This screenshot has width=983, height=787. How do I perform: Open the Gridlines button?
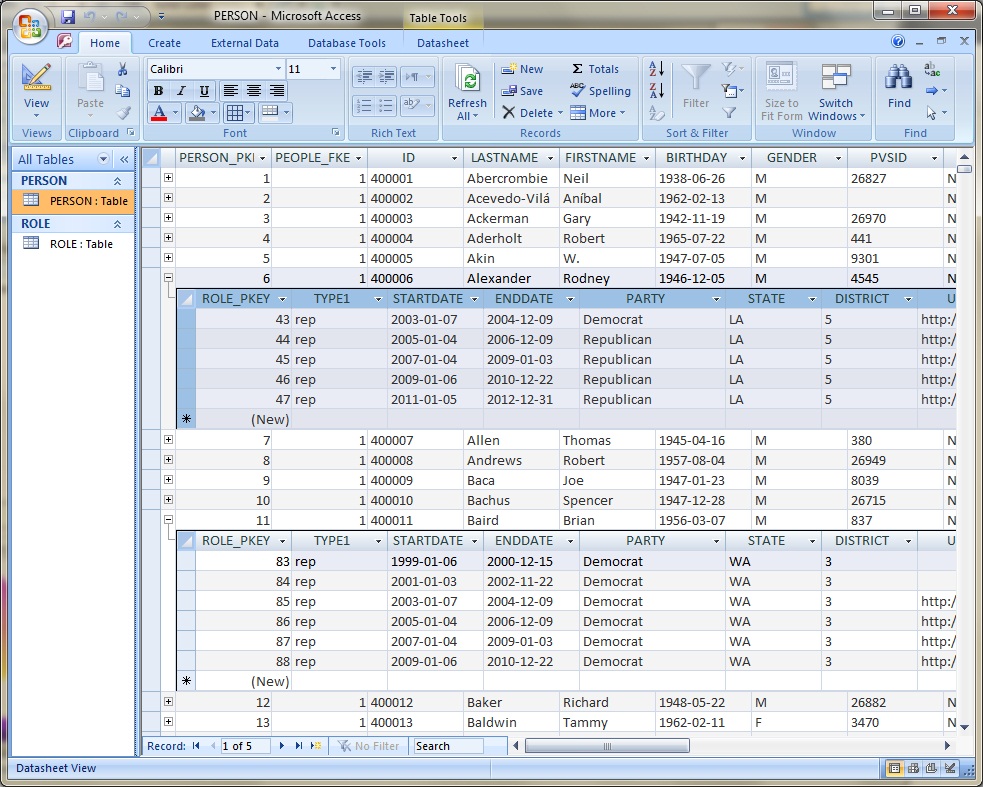(239, 113)
